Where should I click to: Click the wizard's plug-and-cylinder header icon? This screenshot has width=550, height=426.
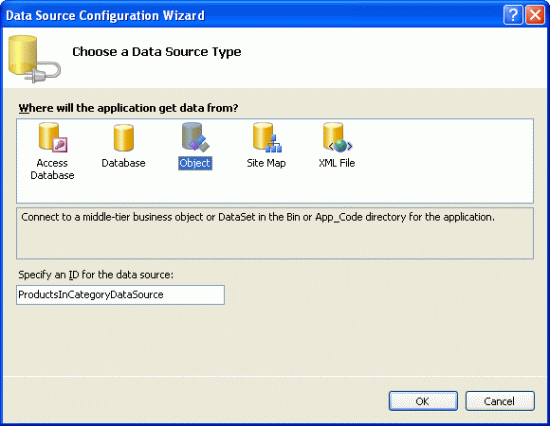pyautogui.click(x=34, y=59)
